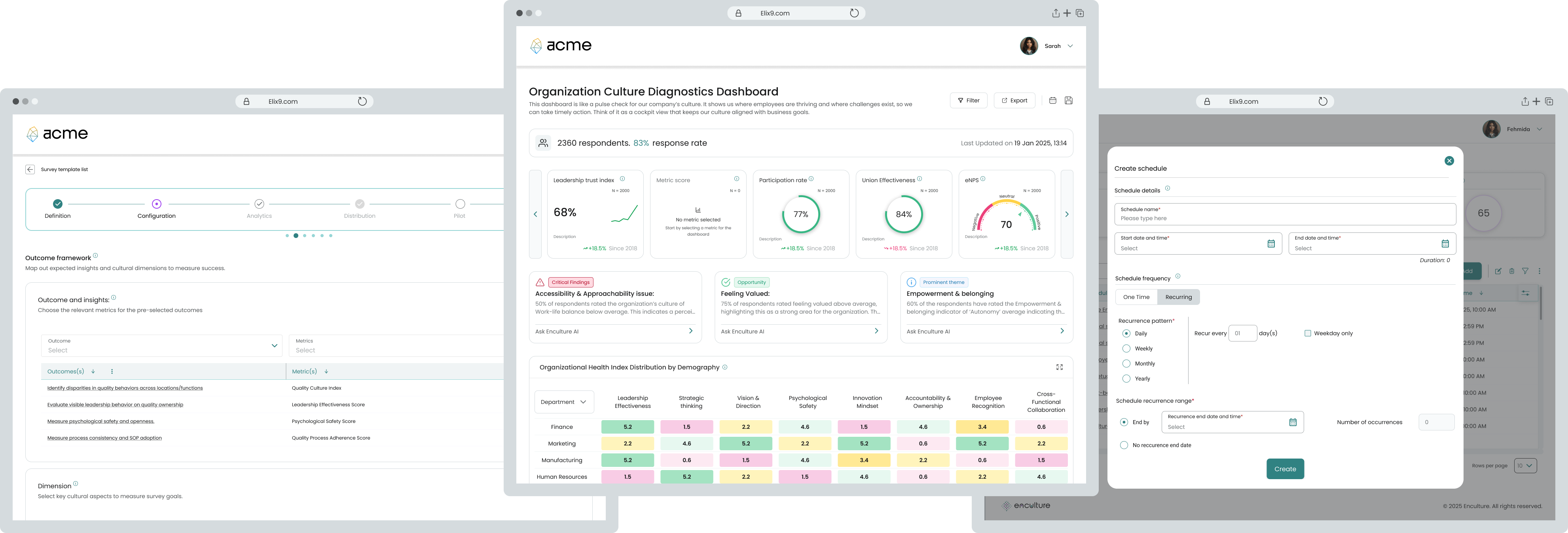Click the calendar icon beside the Export button

click(1052, 100)
